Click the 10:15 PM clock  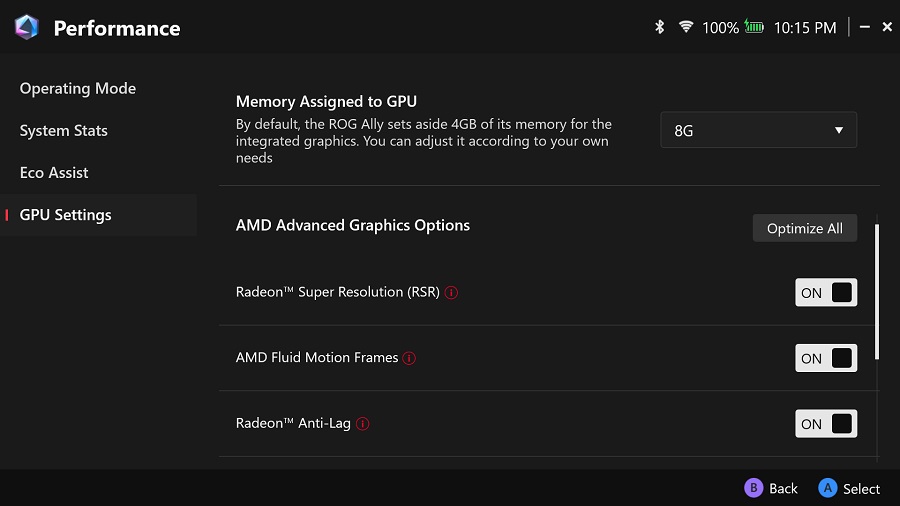pos(805,28)
